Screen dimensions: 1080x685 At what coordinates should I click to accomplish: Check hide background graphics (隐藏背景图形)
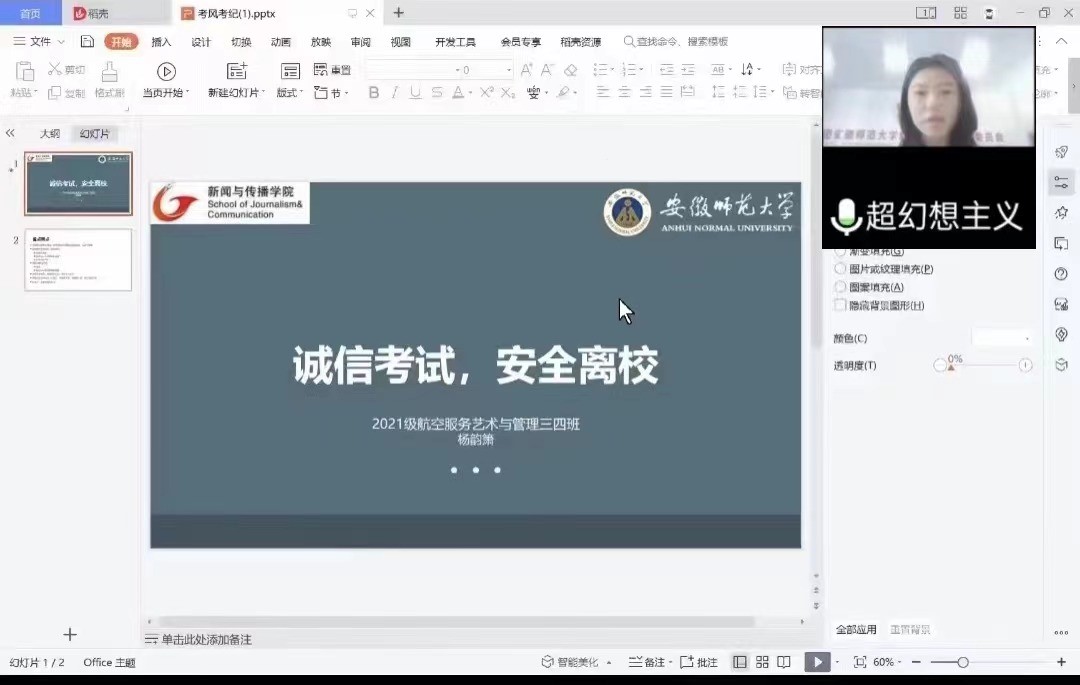coord(841,305)
